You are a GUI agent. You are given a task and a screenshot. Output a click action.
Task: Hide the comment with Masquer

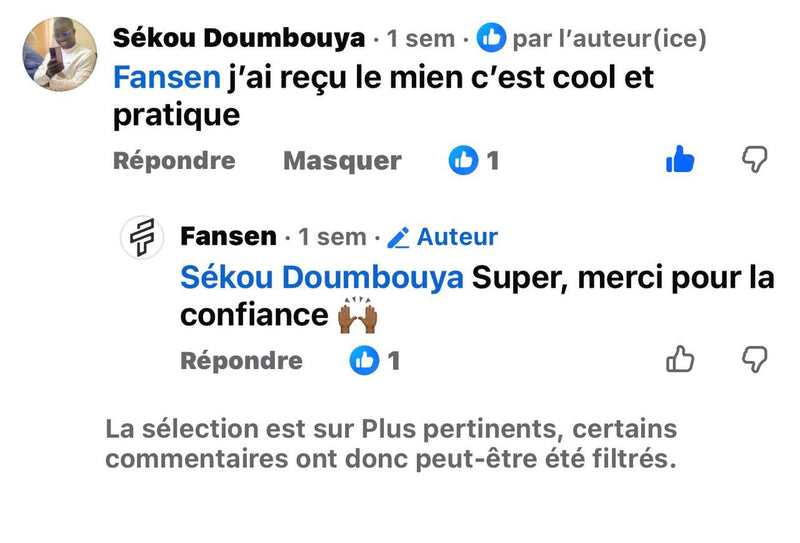tap(342, 160)
